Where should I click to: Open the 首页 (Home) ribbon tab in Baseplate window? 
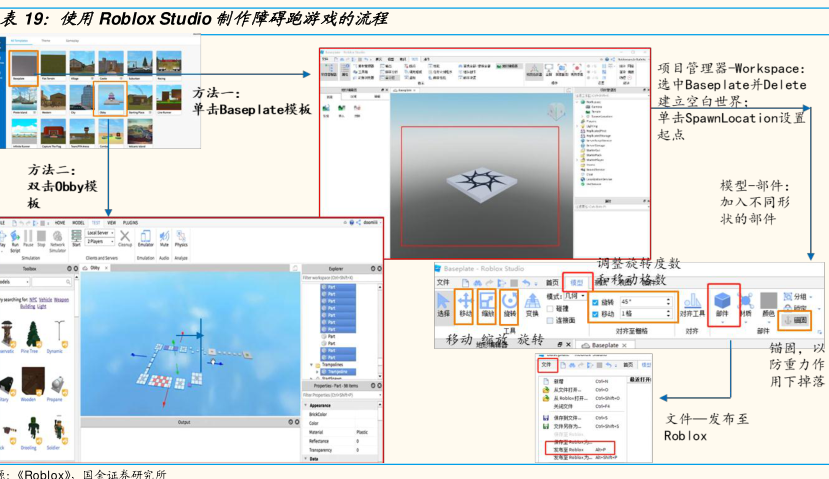tap(552, 282)
